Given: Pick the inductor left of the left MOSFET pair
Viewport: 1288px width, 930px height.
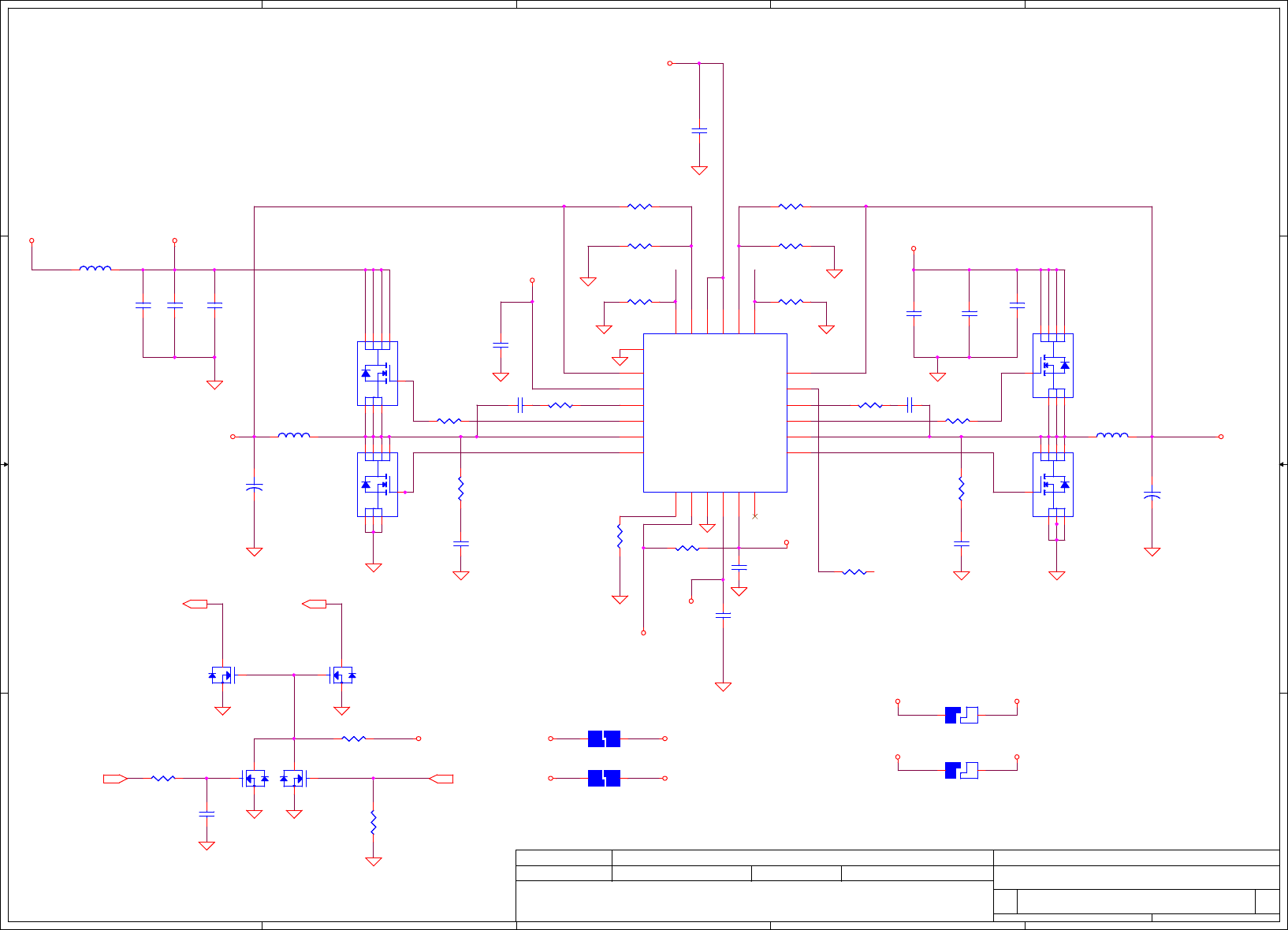Looking at the screenshot, I should pyautogui.click(x=294, y=435).
